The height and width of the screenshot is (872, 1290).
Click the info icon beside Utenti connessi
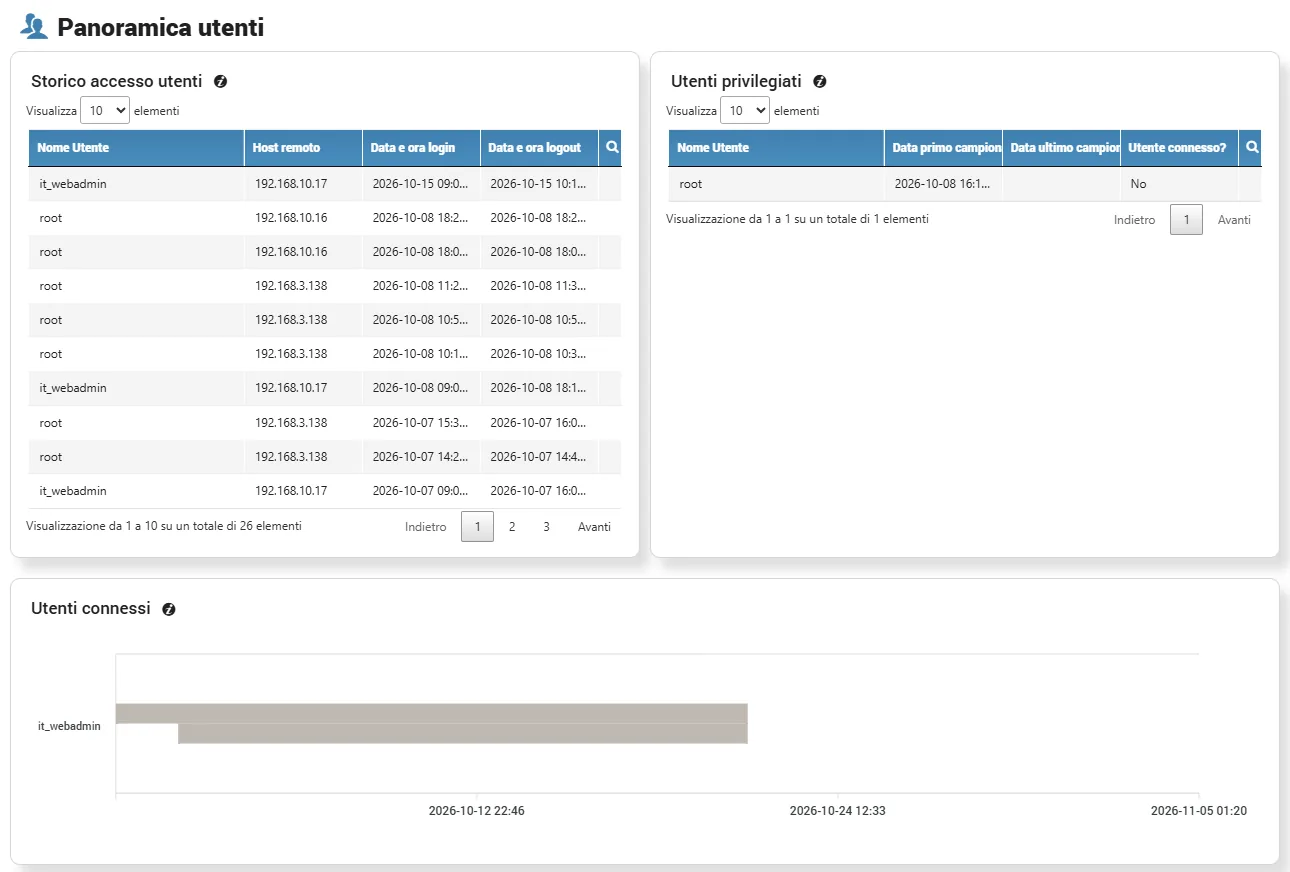(x=169, y=609)
